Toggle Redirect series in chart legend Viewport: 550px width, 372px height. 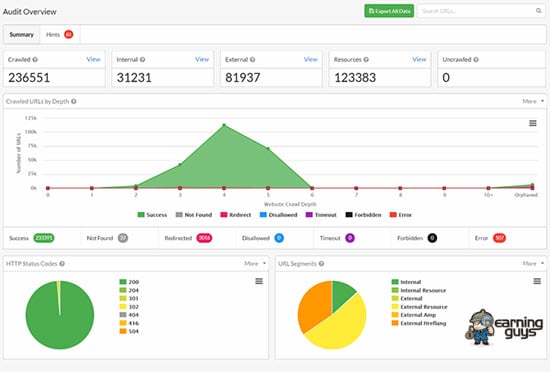click(236, 215)
